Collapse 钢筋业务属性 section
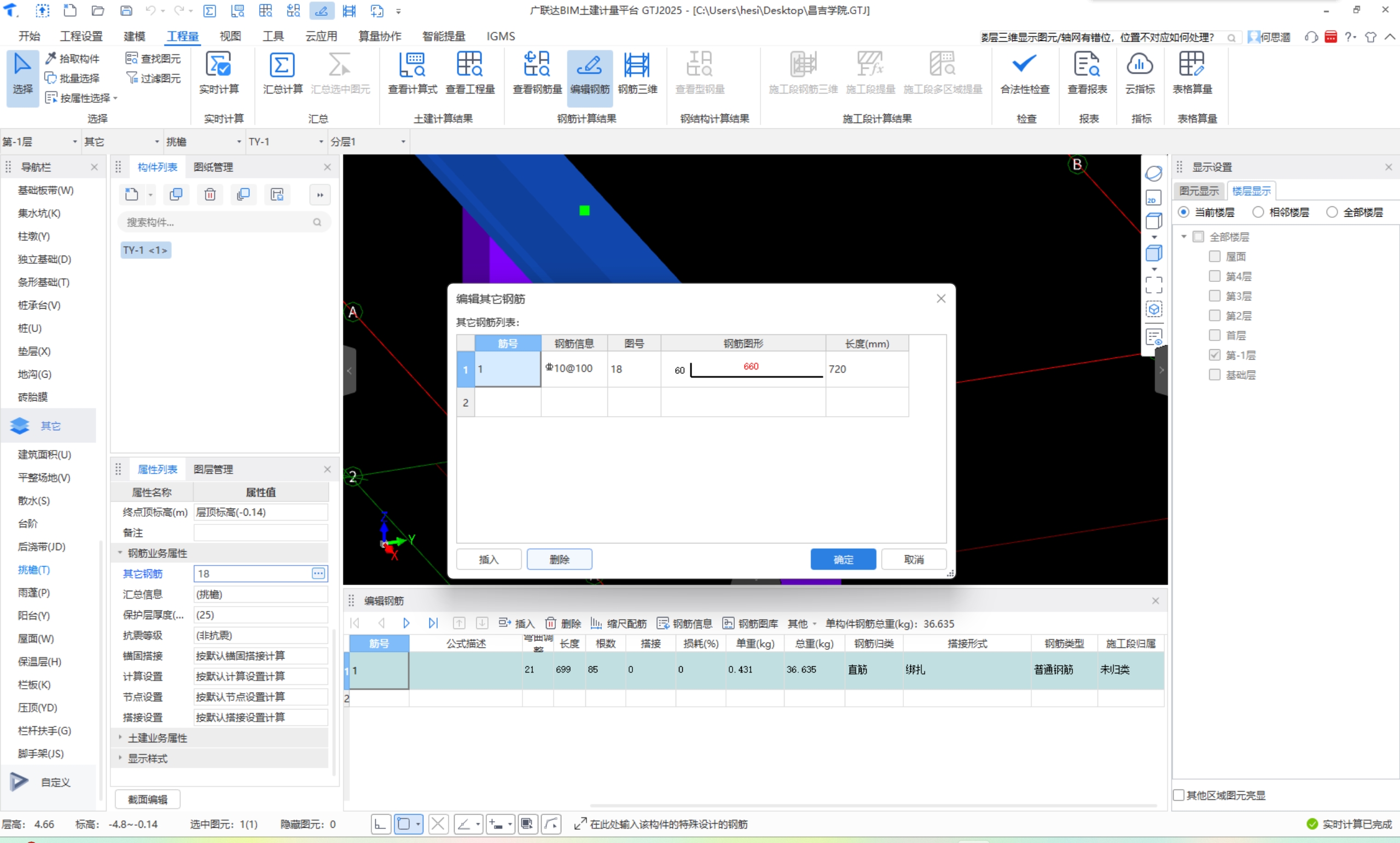This screenshot has width=1400, height=843. [120, 553]
